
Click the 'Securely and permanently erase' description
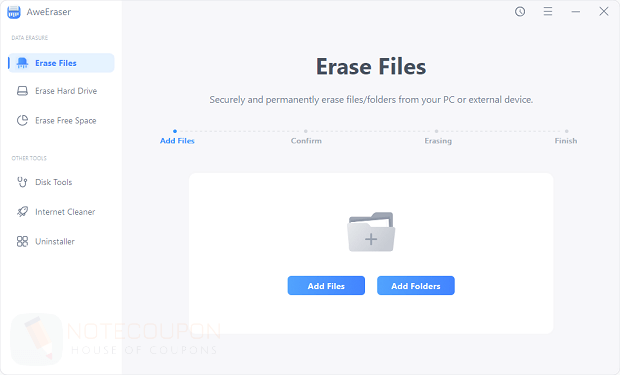pyautogui.click(x=371, y=100)
